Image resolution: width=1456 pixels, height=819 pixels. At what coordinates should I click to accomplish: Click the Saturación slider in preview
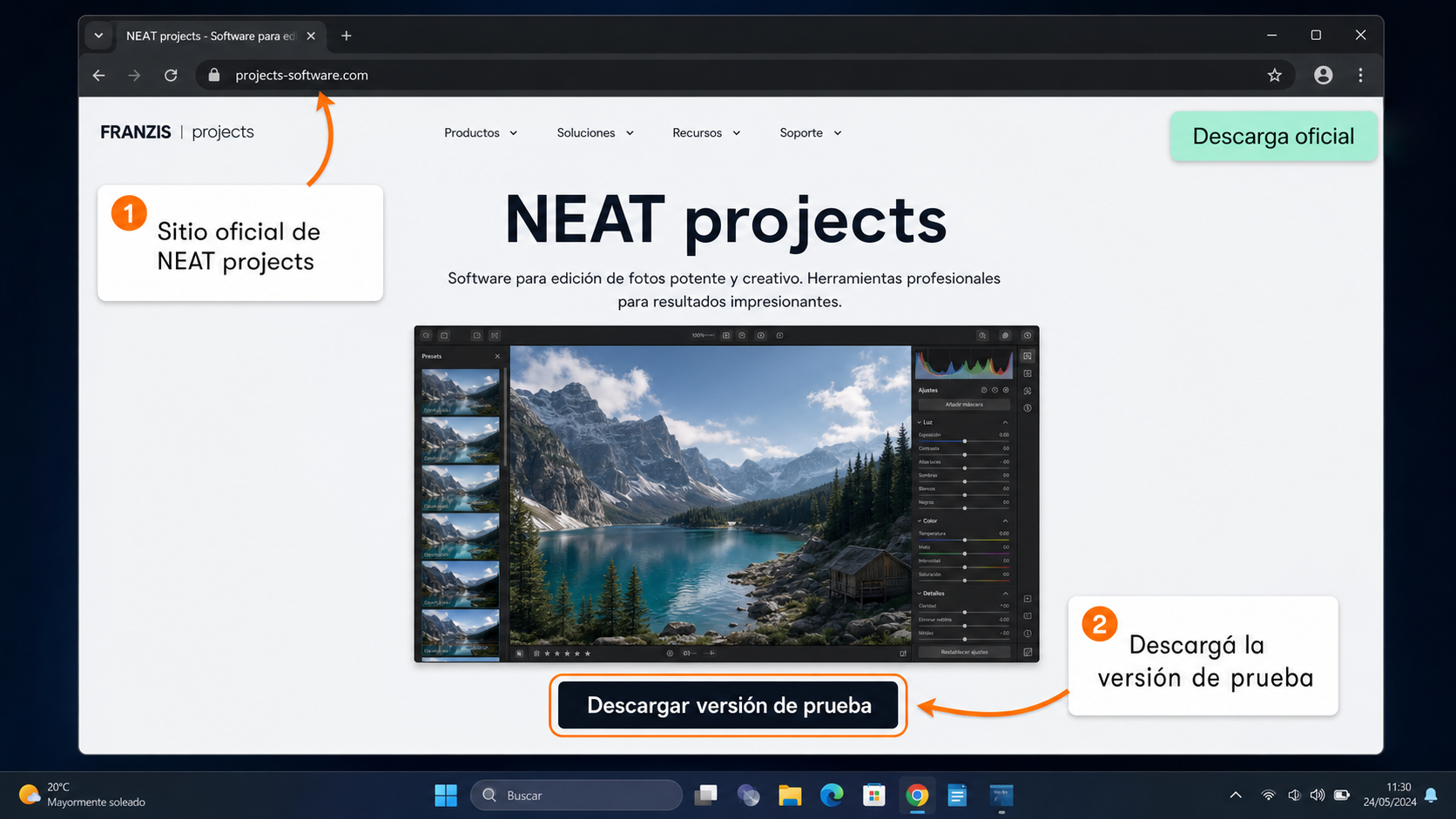pyautogui.click(x=964, y=581)
